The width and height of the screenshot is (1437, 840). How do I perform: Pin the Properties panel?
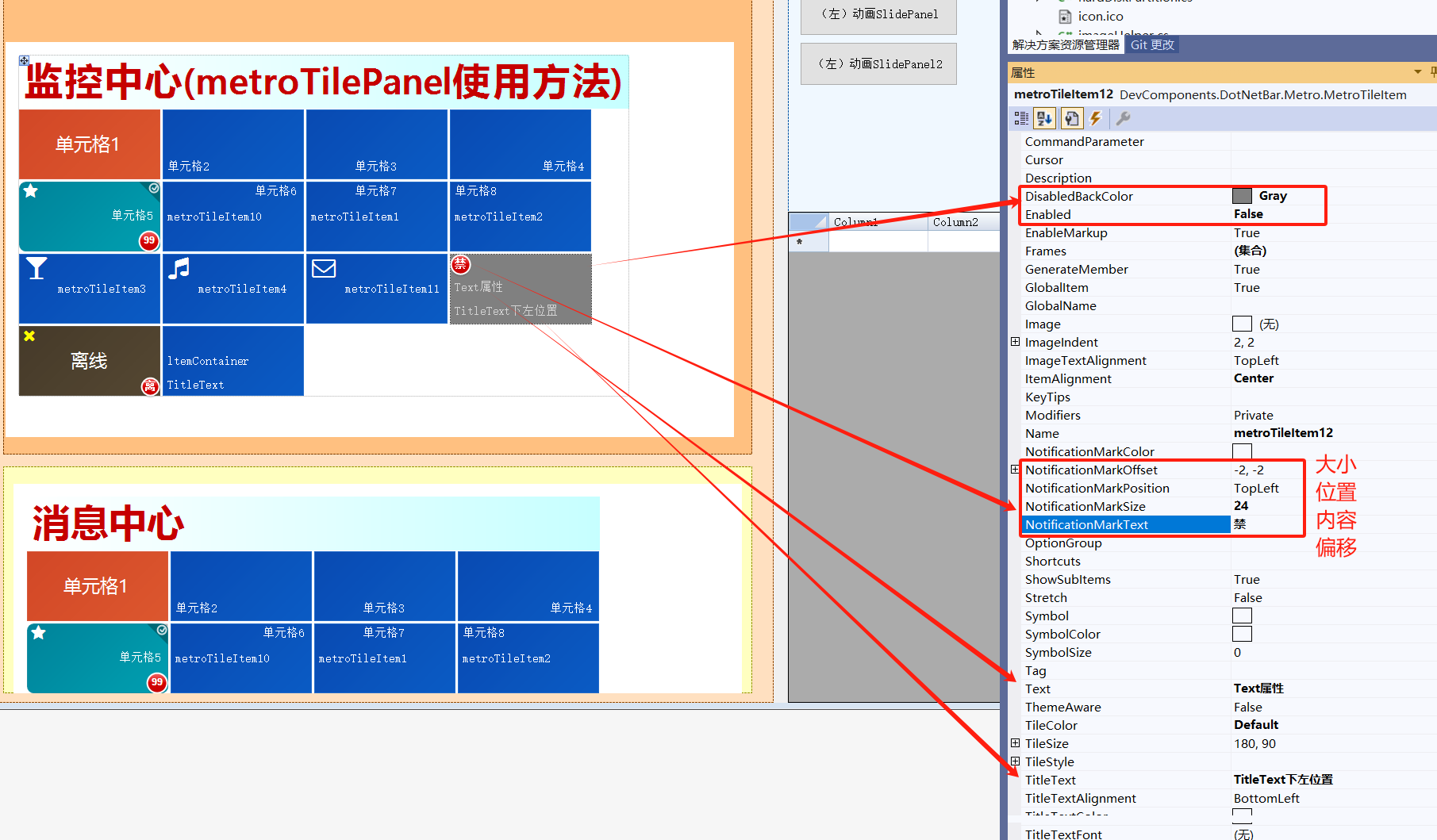coord(1433,72)
